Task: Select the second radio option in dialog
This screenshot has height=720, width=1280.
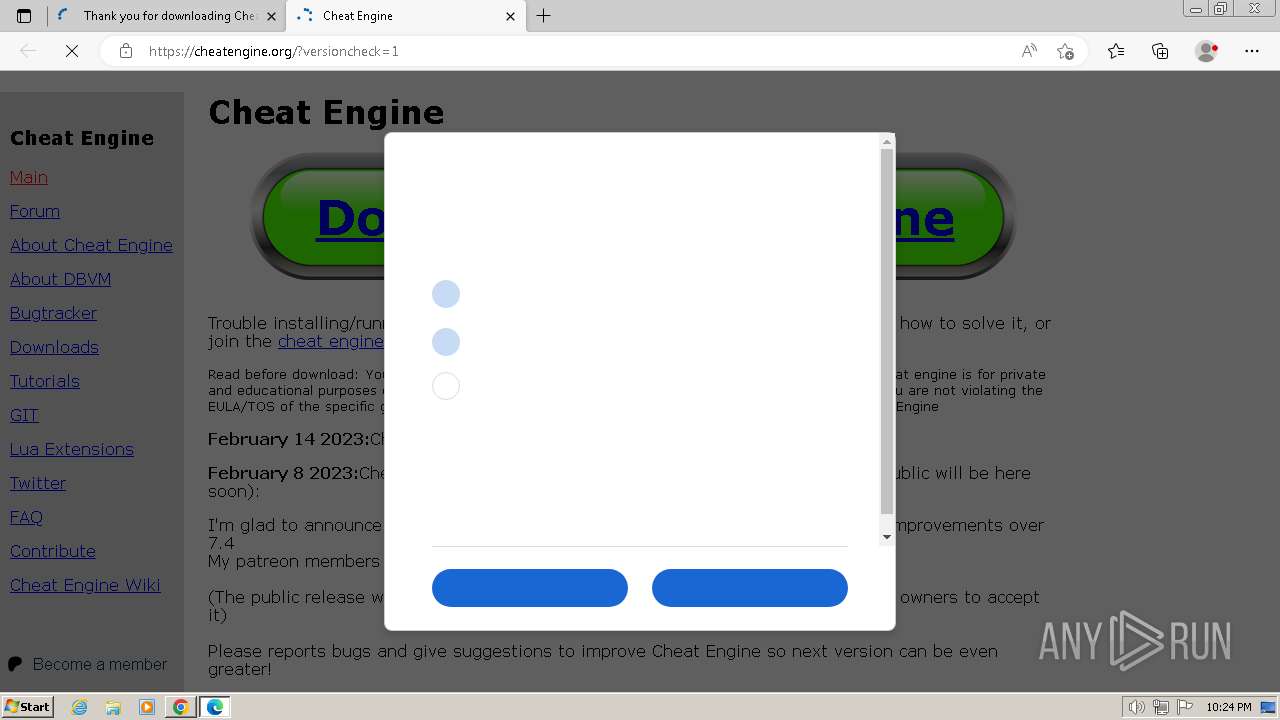Action: (446, 342)
